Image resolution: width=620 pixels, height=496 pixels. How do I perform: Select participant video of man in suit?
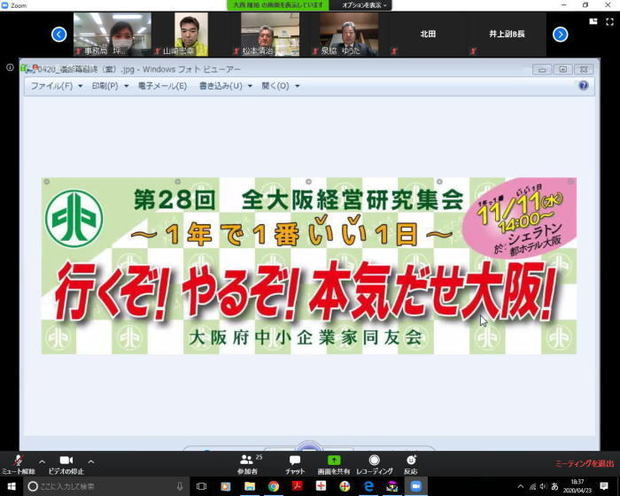point(349,34)
